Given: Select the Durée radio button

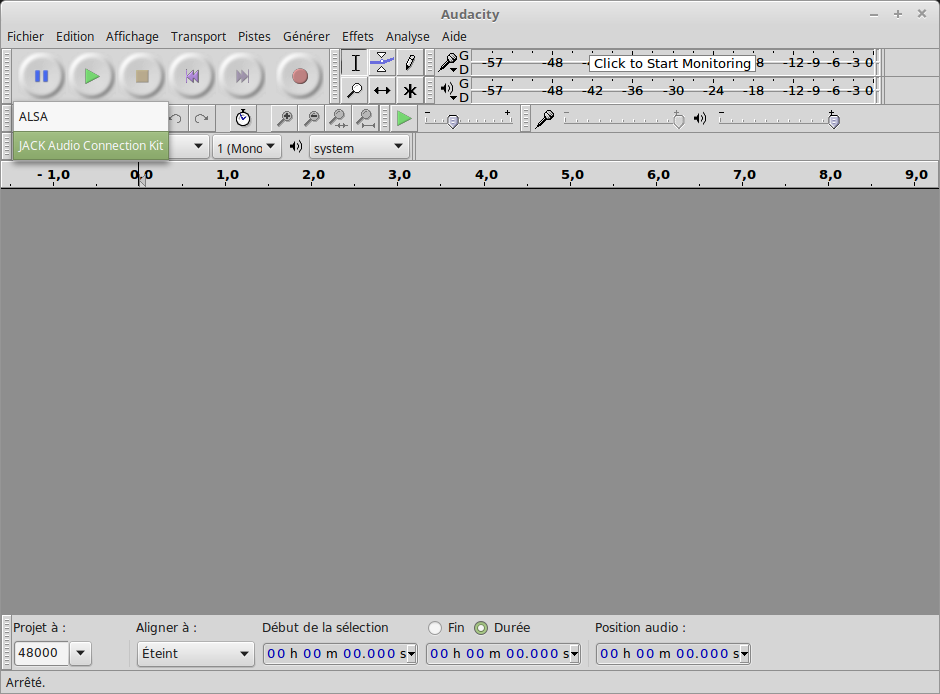Looking at the screenshot, I should (481, 628).
